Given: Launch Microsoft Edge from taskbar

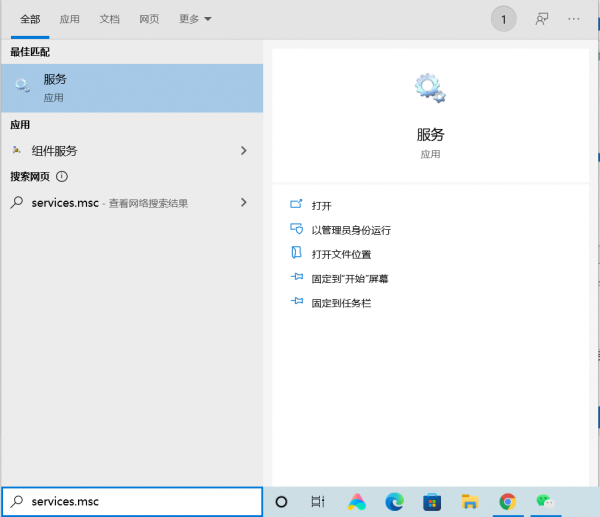Looking at the screenshot, I should pos(394,502).
